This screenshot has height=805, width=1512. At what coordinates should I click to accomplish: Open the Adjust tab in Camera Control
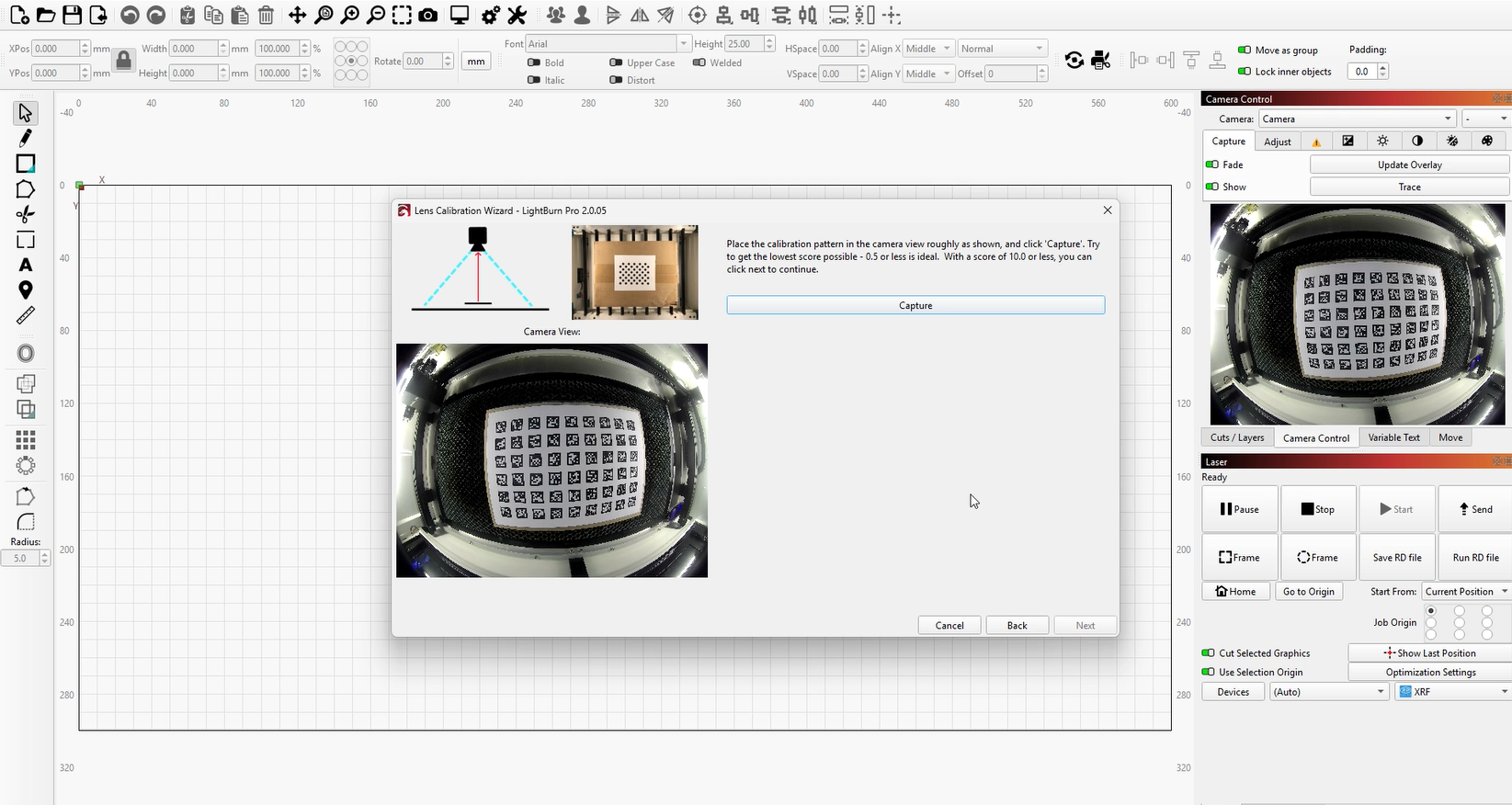pos(1277,142)
